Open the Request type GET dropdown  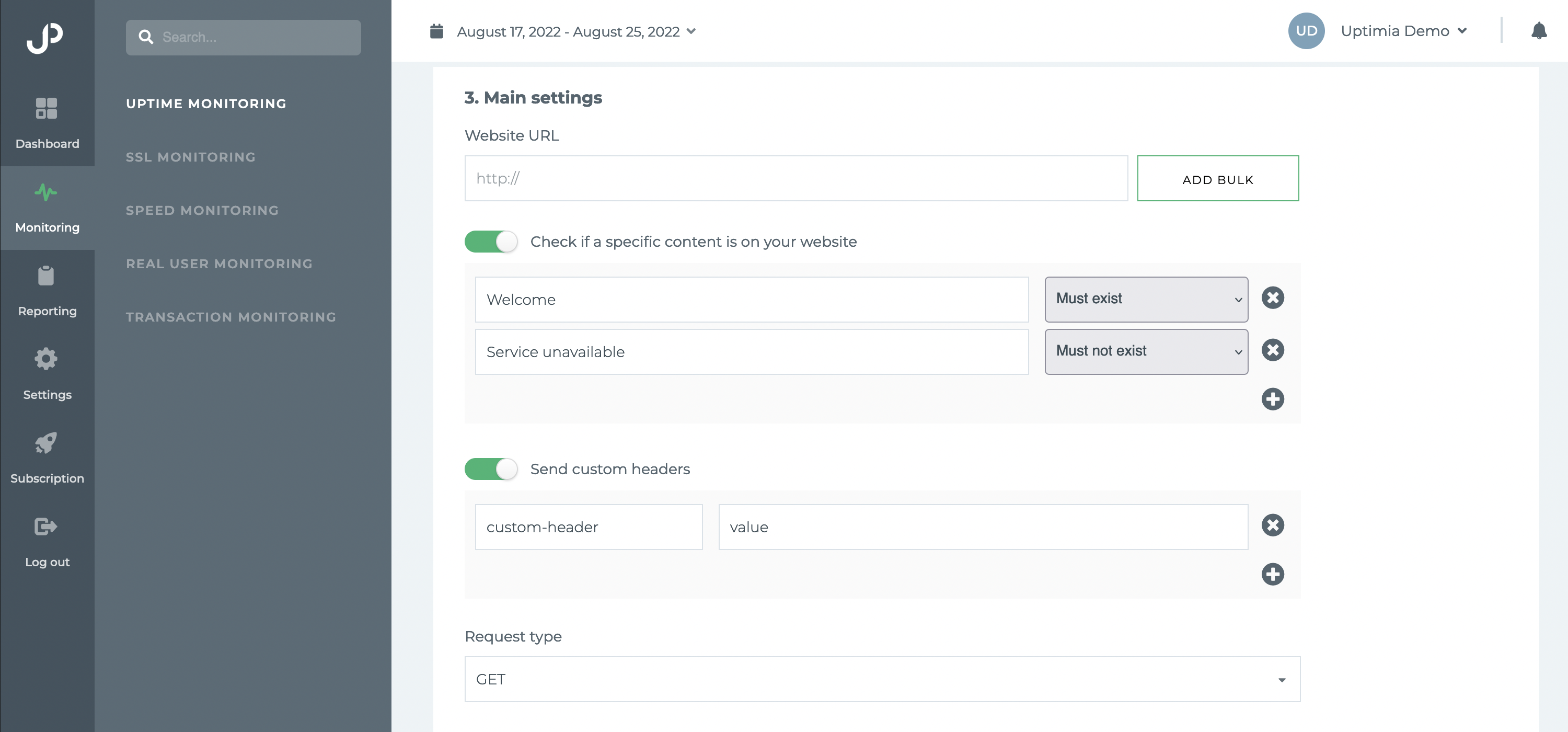pyautogui.click(x=882, y=679)
